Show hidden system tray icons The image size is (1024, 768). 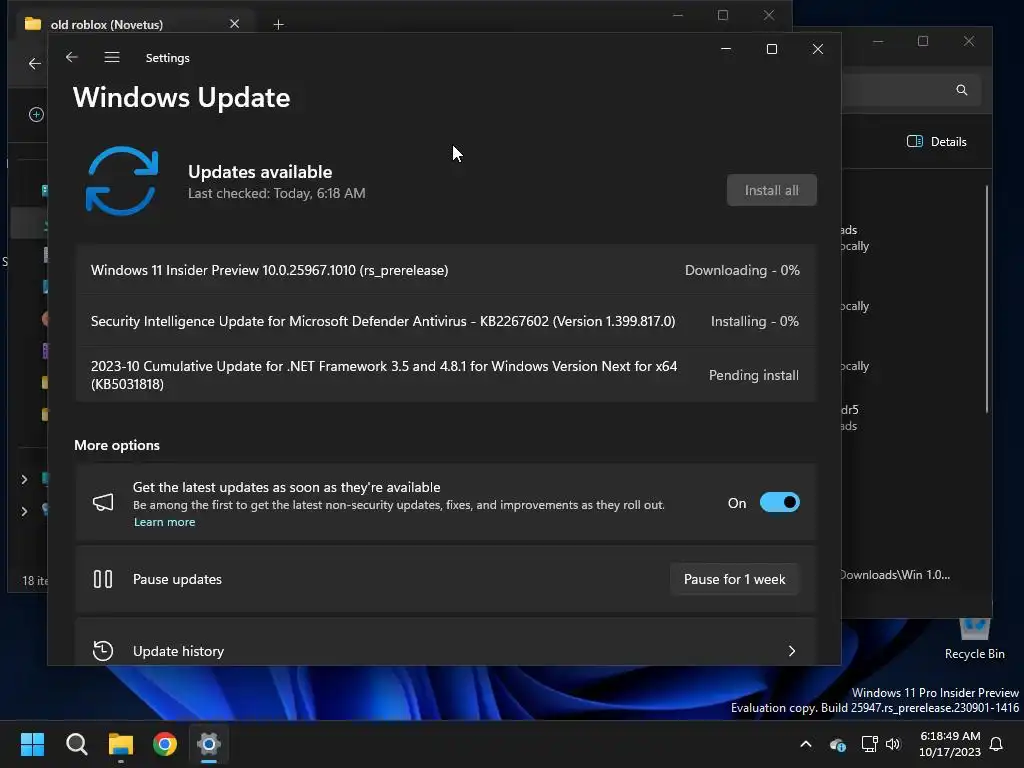(x=806, y=744)
